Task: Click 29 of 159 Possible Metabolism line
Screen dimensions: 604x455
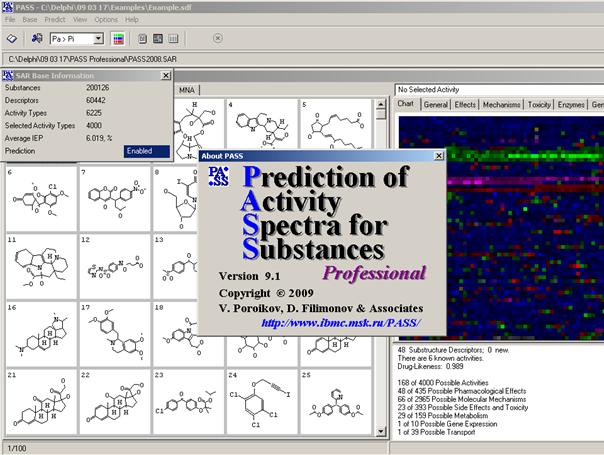Action: click(443, 416)
